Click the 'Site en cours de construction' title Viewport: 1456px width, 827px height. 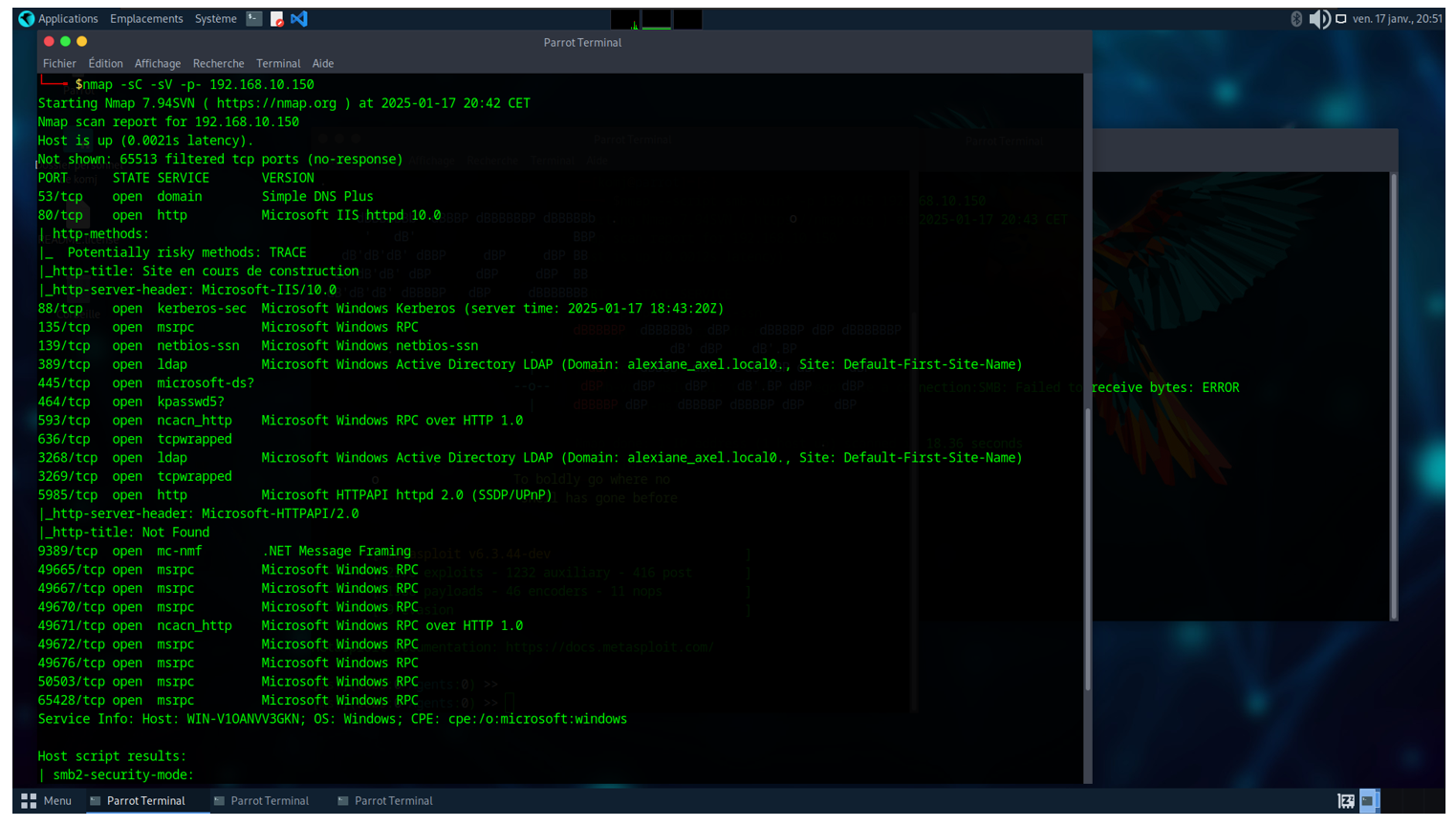[x=250, y=271]
